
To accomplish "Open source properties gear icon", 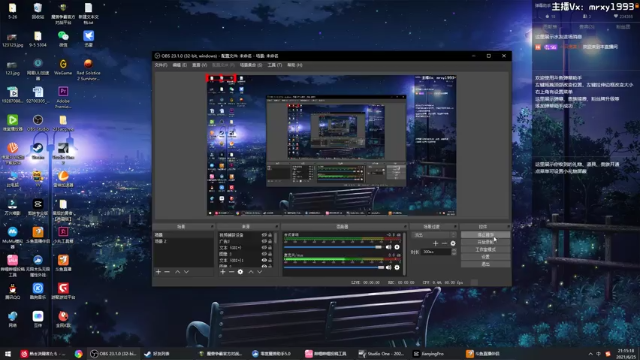I will (x=240, y=272).
